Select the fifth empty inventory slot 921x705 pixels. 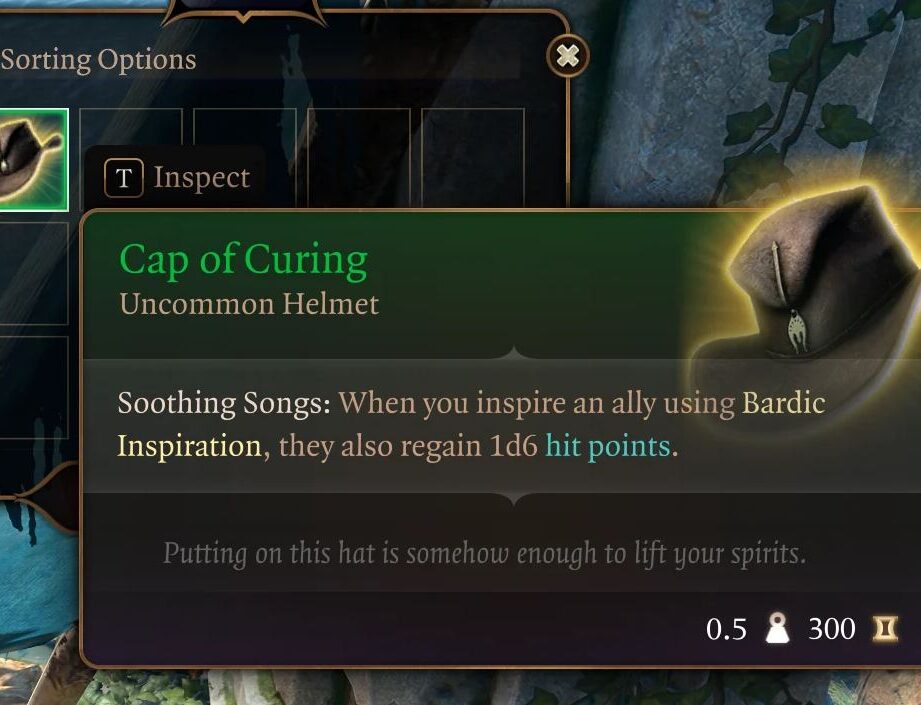point(472,157)
